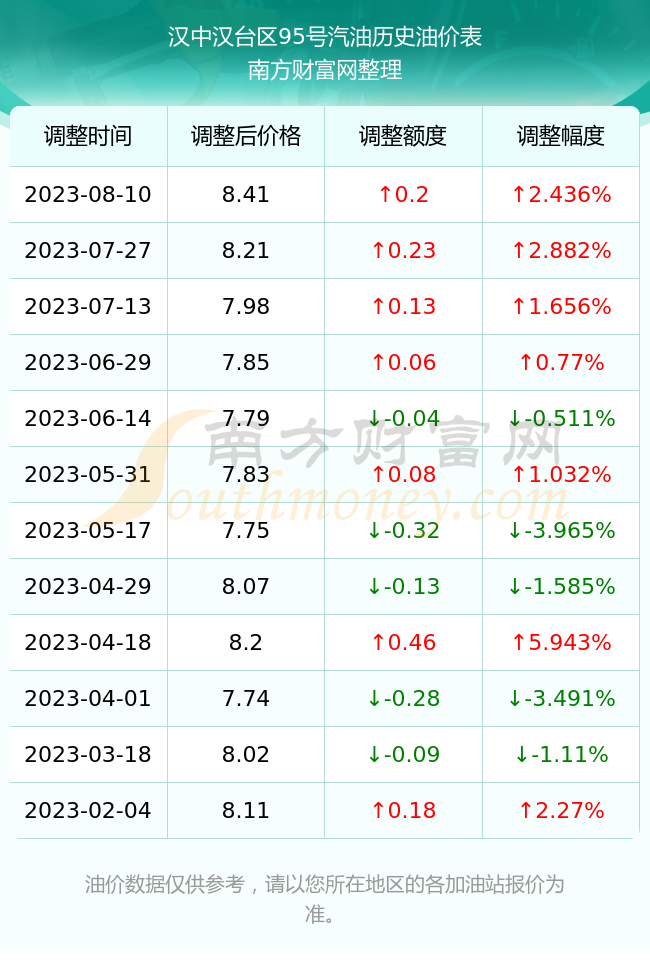The height and width of the screenshot is (980, 650).
Task: Click the ↓-0.09 adjustment amount
Action: click(x=403, y=754)
